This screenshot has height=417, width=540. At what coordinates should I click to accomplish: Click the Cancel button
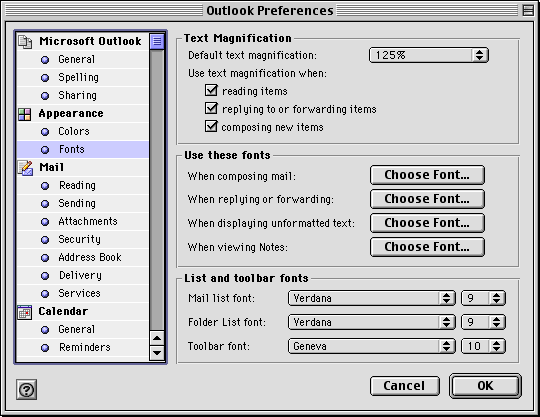pyautogui.click(x=405, y=386)
